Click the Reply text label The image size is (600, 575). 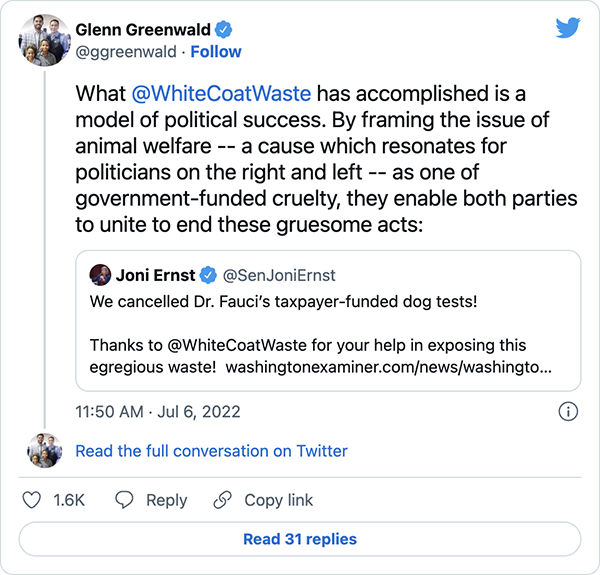tap(166, 500)
